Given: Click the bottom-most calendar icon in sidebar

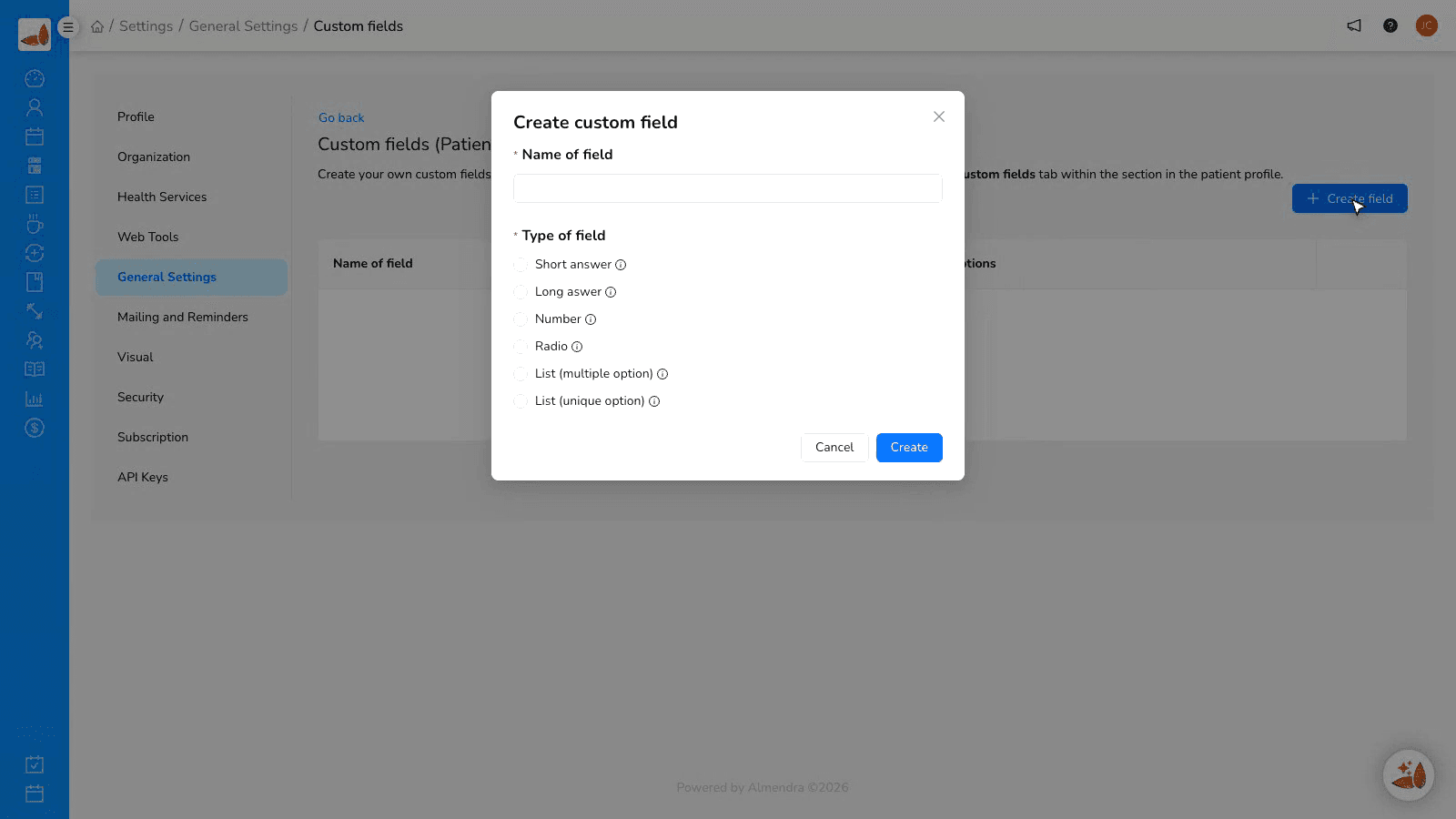Looking at the screenshot, I should 35,794.
